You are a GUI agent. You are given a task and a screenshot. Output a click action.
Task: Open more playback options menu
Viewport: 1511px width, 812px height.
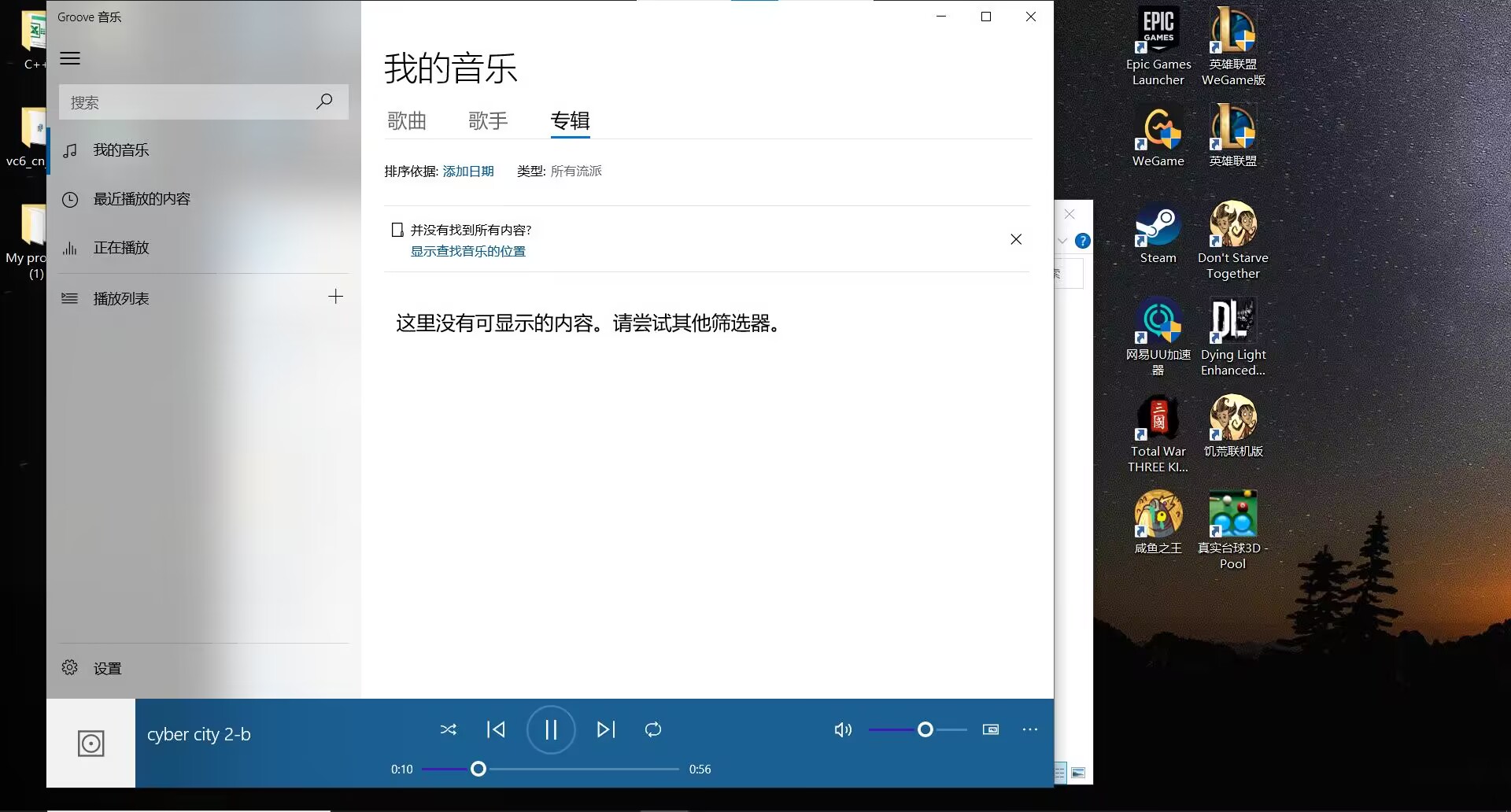(x=1029, y=729)
